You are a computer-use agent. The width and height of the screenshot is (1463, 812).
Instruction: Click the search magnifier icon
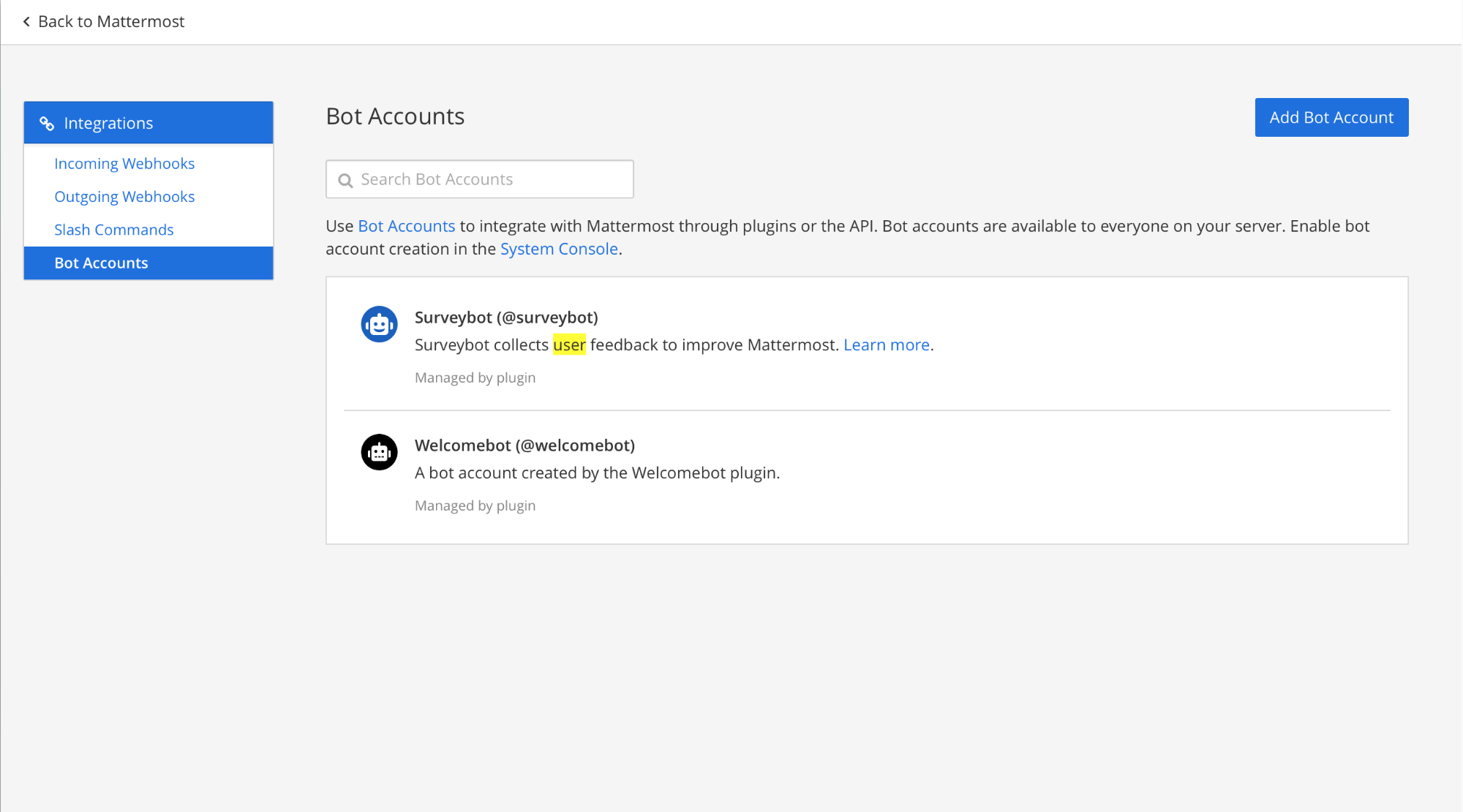(345, 180)
